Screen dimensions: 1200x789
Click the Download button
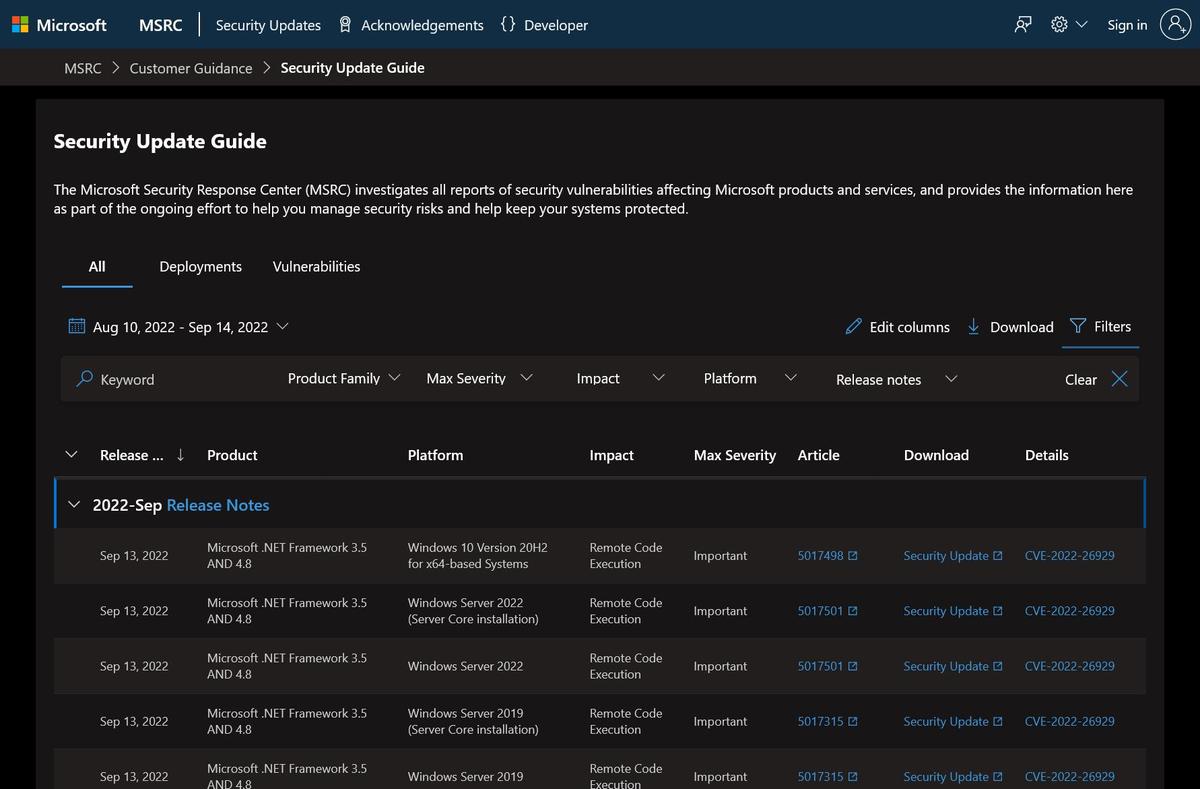coord(1010,326)
